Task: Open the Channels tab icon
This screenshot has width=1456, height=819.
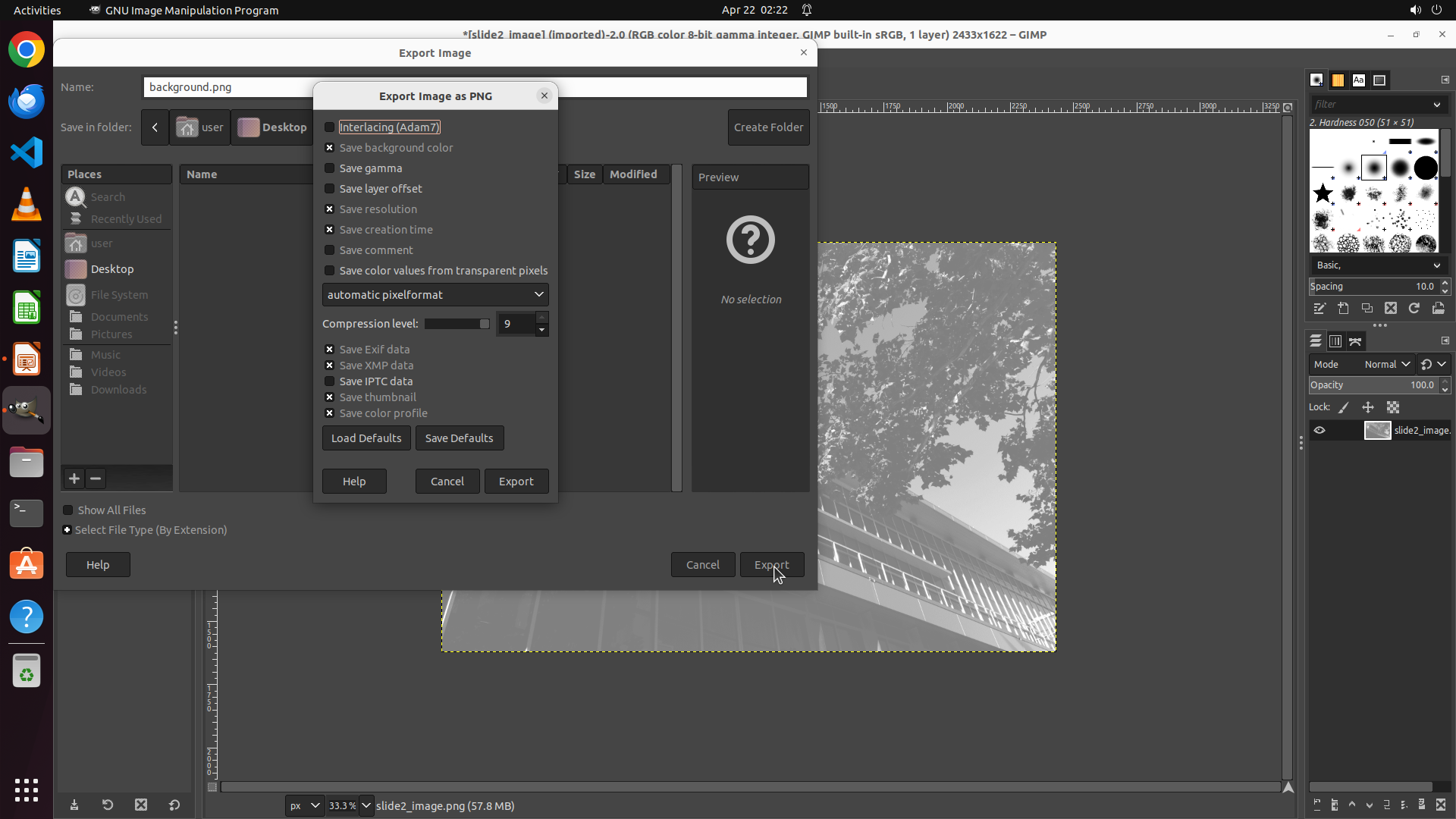Action: [x=1335, y=341]
